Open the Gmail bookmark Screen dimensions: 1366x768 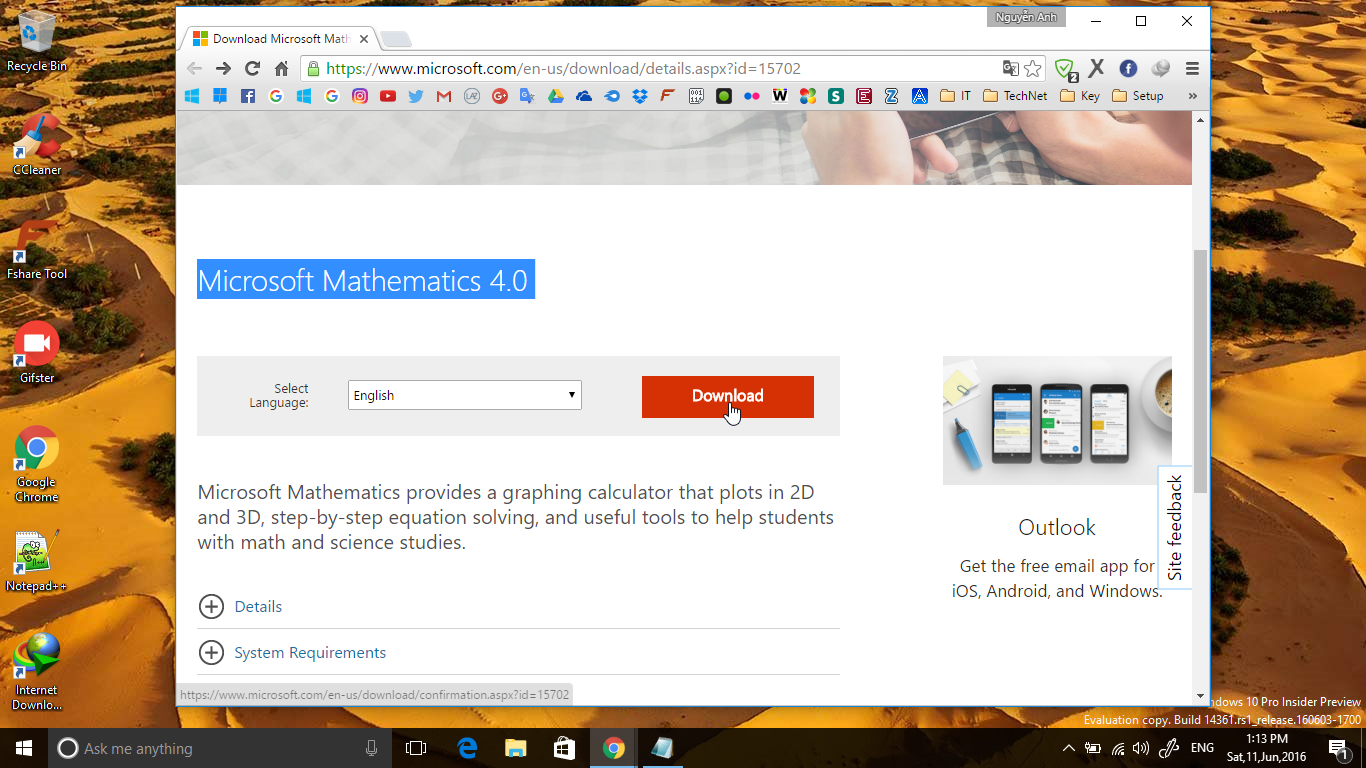[x=444, y=96]
